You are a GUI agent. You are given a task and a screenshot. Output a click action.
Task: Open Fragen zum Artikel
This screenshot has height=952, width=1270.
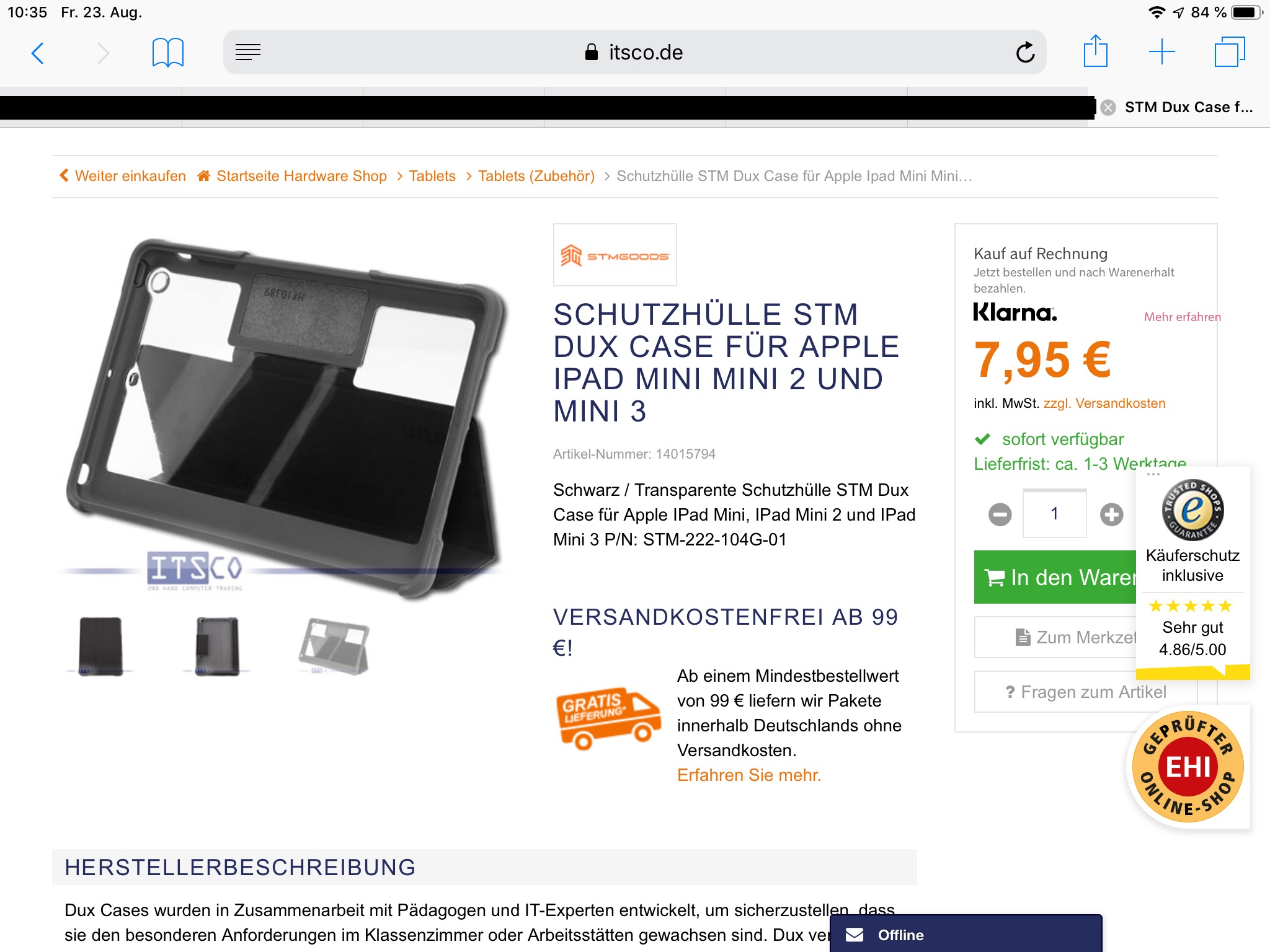click(1086, 692)
